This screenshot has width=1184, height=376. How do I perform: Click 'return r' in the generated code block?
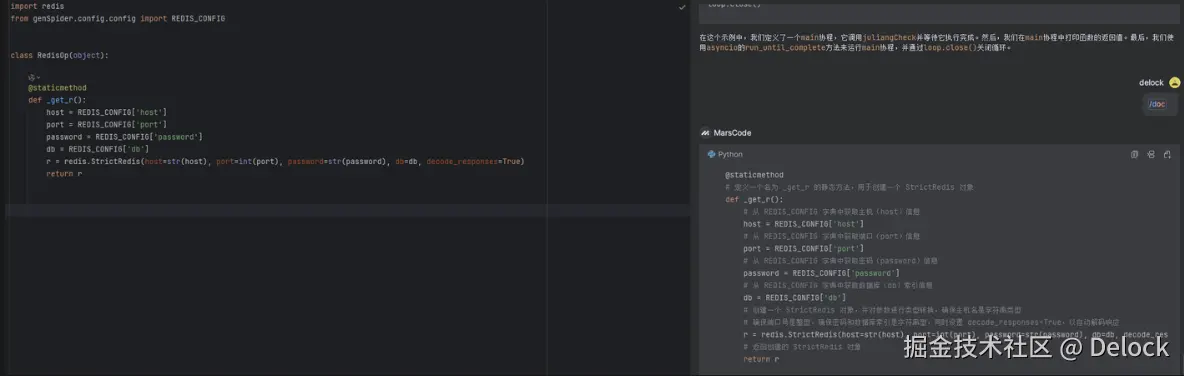tap(761, 359)
